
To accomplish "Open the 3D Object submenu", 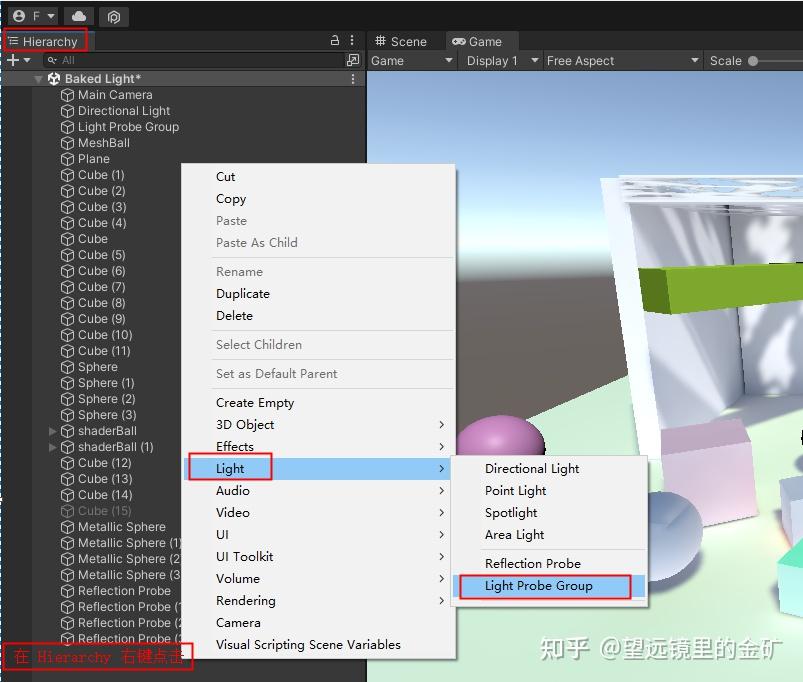I will pyautogui.click(x=319, y=425).
